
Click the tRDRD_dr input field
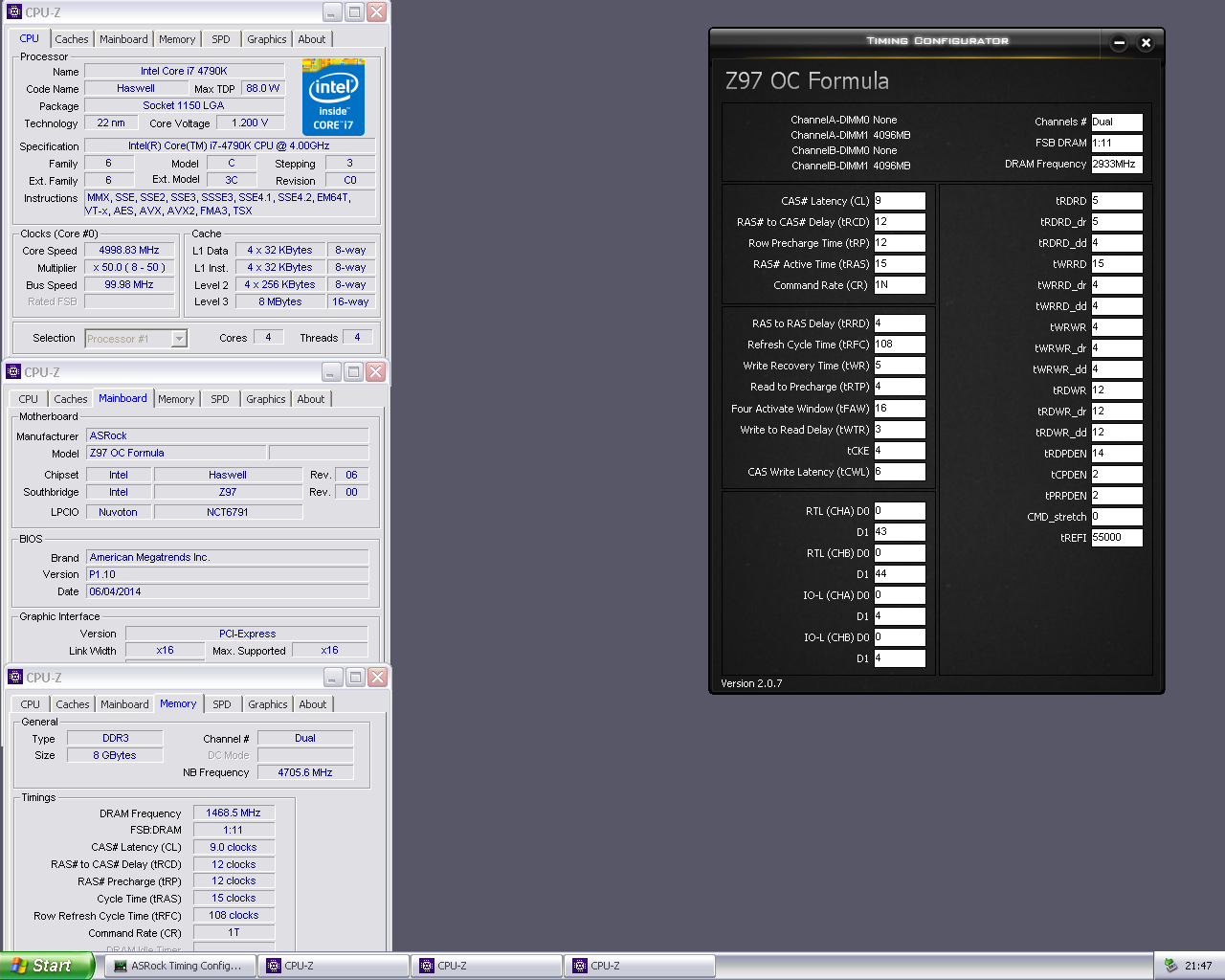[1117, 222]
